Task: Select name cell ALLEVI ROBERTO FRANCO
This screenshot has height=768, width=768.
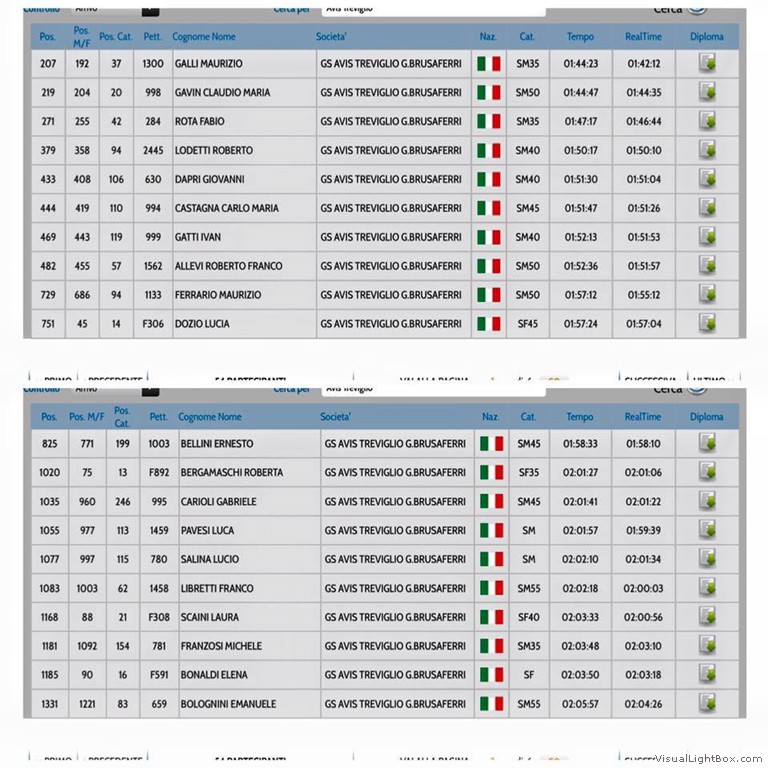Action: (x=244, y=265)
